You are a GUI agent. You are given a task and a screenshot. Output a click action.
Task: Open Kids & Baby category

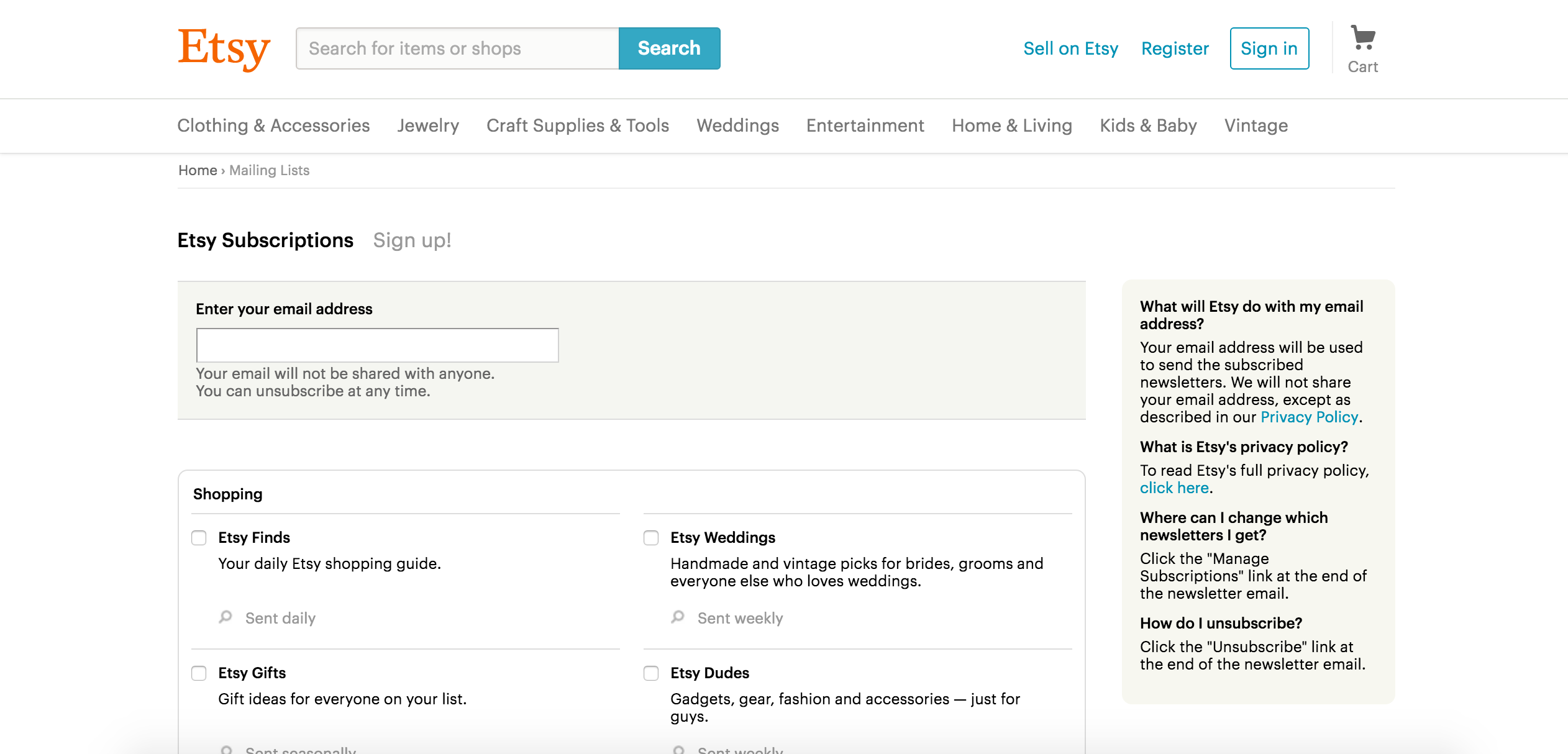tap(1148, 125)
